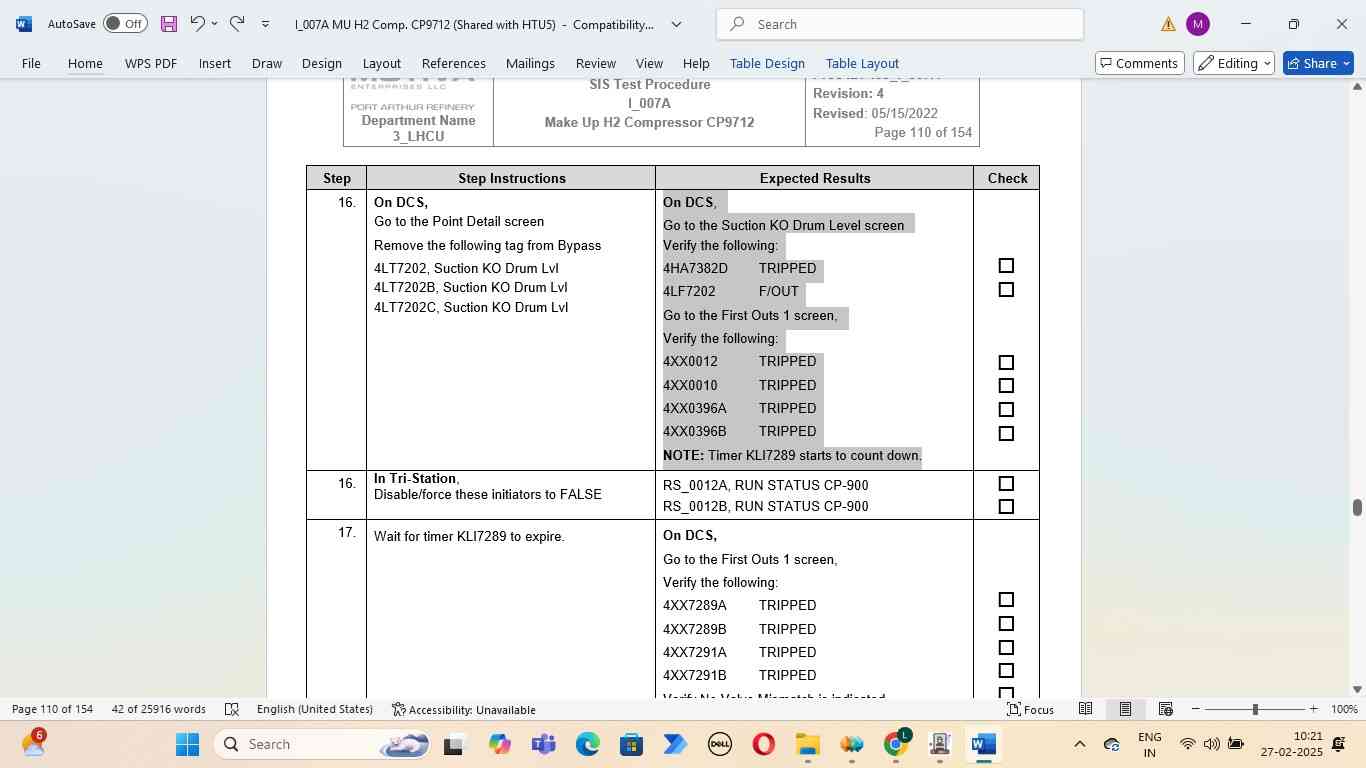Viewport: 1366px width, 768px height.
Task: Open the Table Layout tab
Action: tap(862, 63)
